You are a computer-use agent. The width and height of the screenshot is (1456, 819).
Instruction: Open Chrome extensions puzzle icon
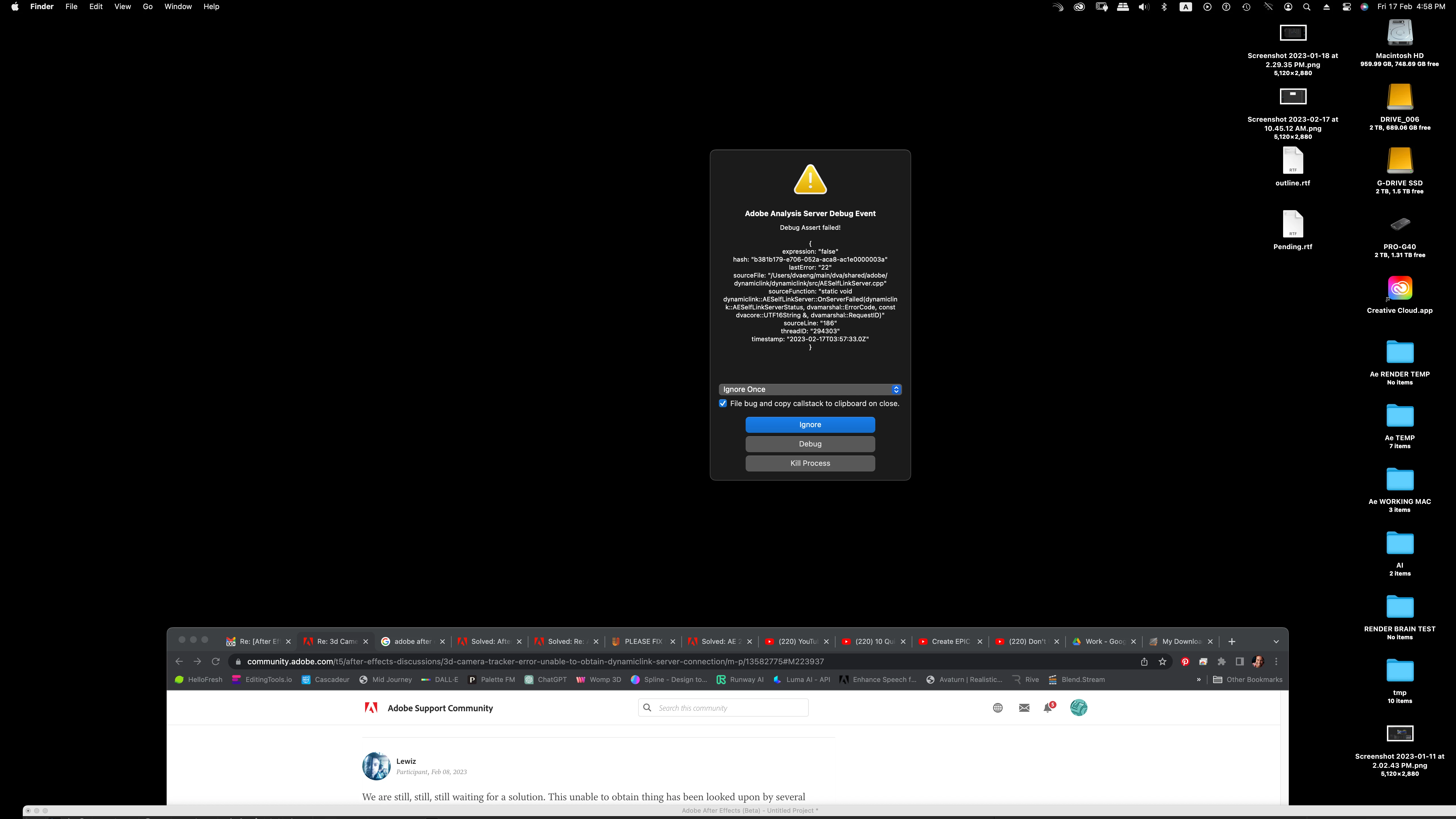coord(1221,661)
